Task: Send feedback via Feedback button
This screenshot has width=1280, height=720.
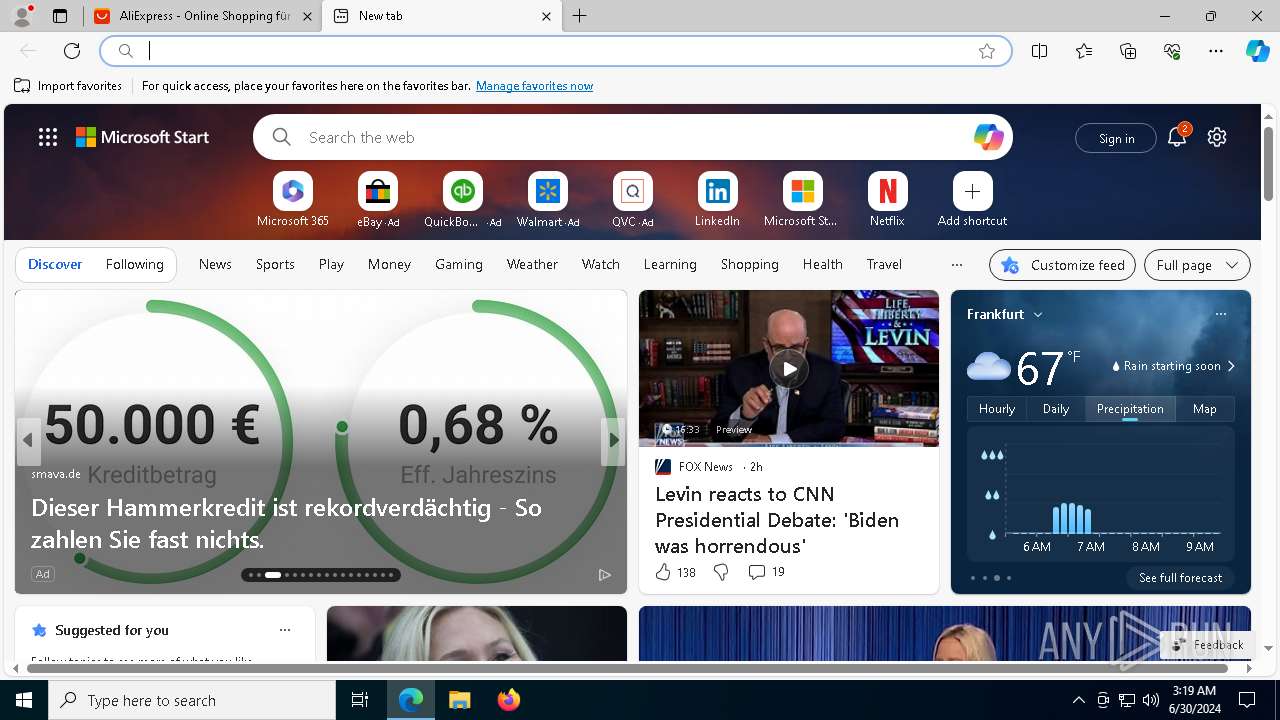Action: point(1207,645)
